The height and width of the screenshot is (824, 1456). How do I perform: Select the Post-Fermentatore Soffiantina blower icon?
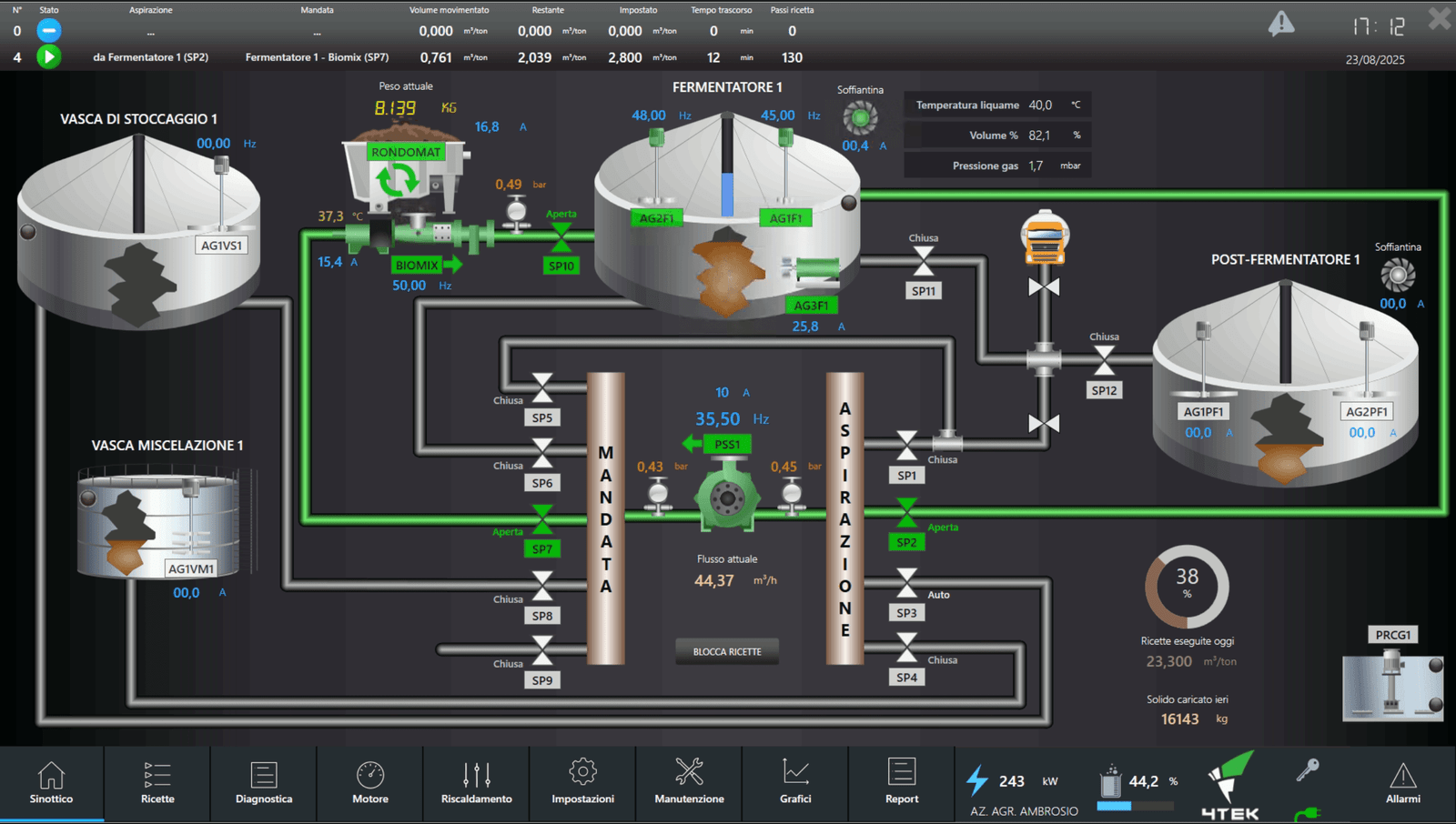click(x=1397, y=275)
